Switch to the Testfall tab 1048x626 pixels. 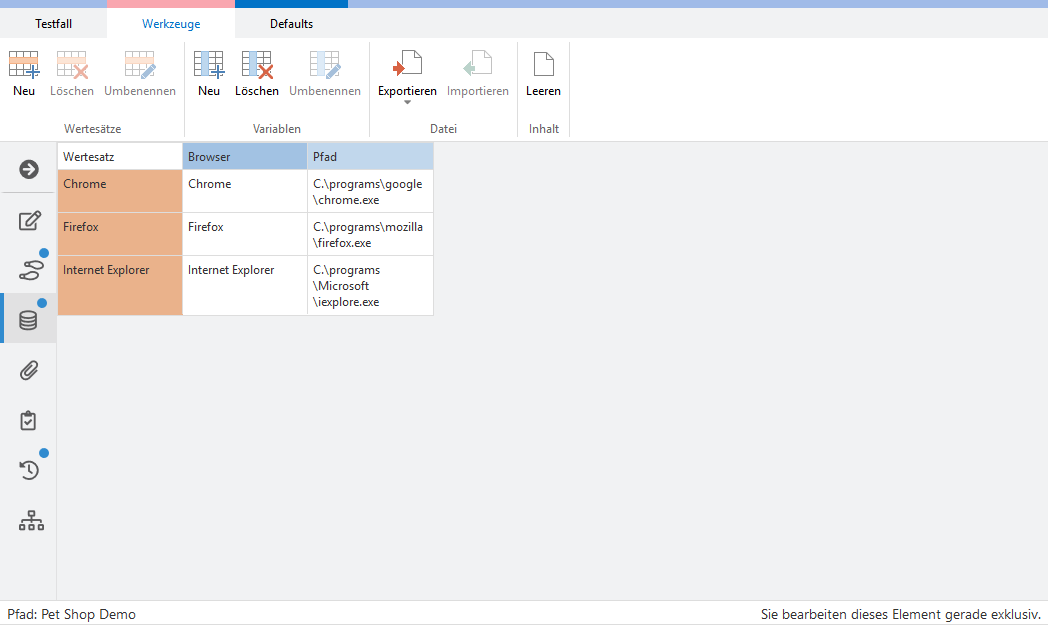[53, 24]
